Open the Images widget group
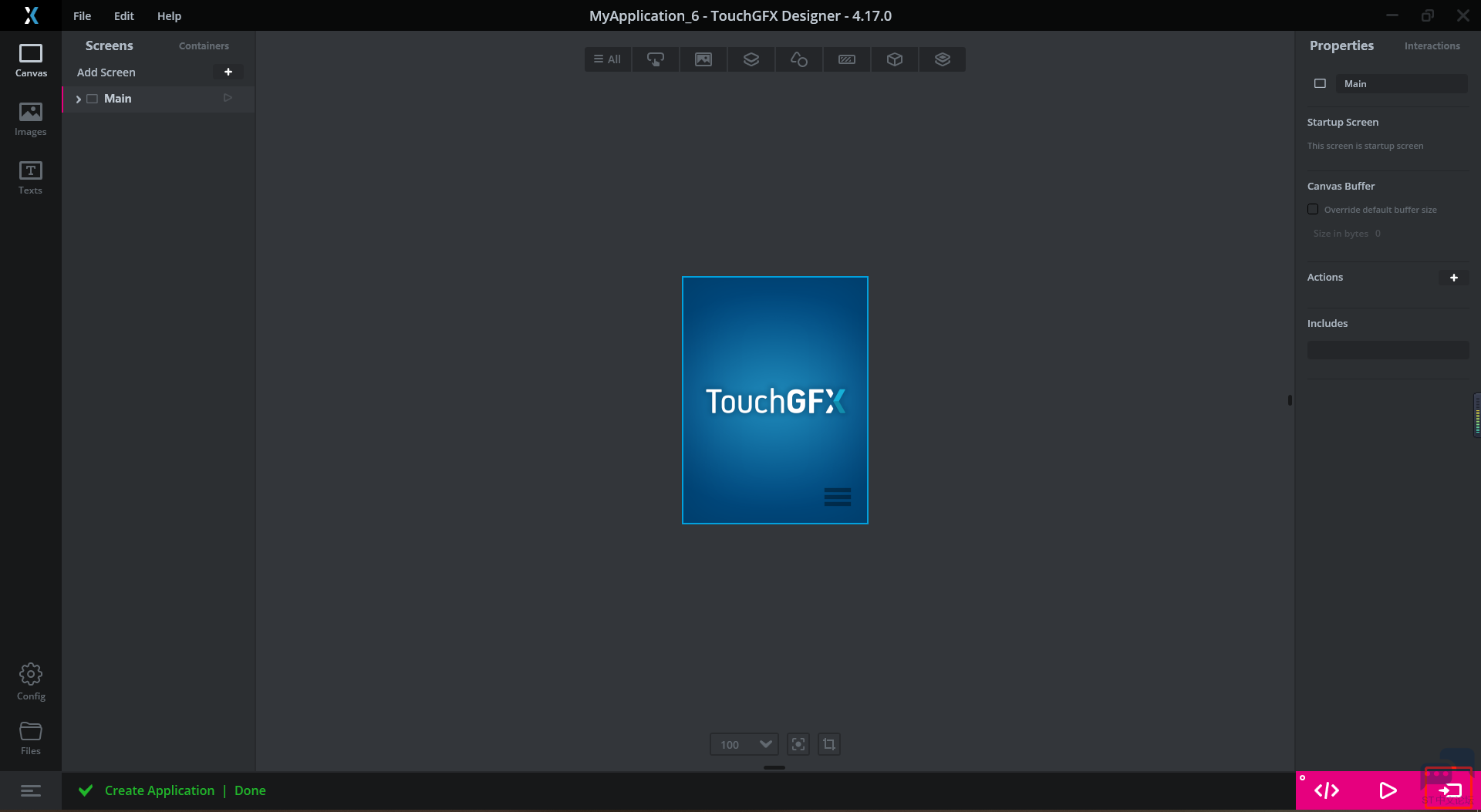 coord(703,59)
